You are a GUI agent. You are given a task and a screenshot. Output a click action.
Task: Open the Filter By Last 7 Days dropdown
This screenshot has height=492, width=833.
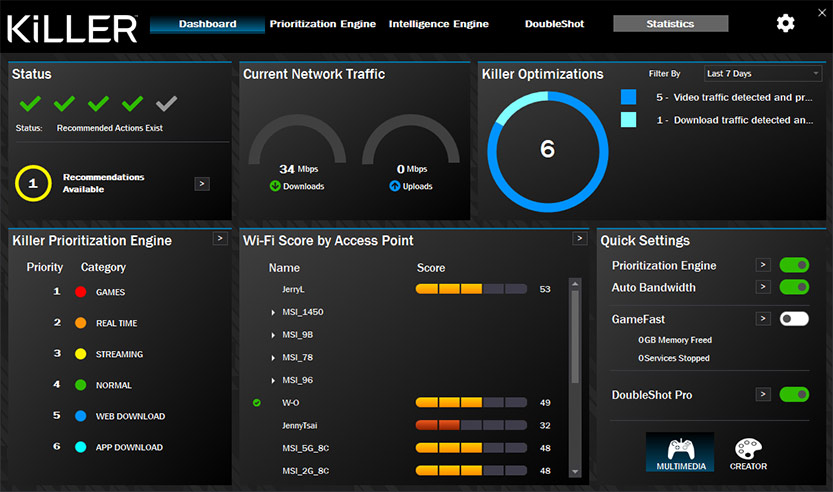coord(762,74)
